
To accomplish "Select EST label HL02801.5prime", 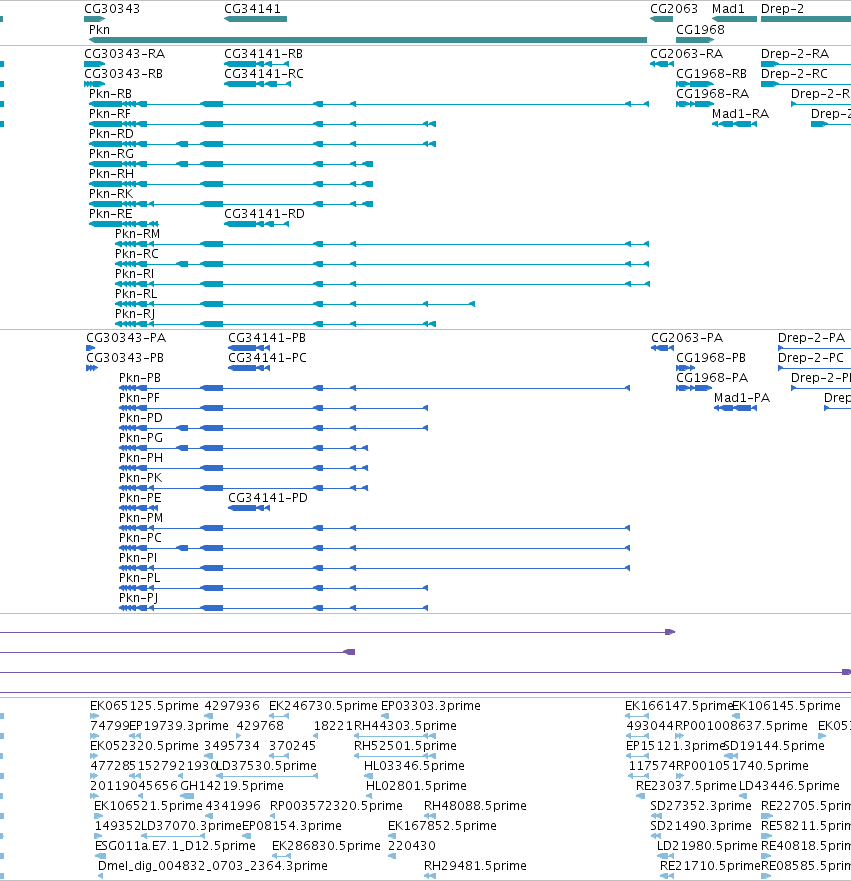I will pos(416,786).
